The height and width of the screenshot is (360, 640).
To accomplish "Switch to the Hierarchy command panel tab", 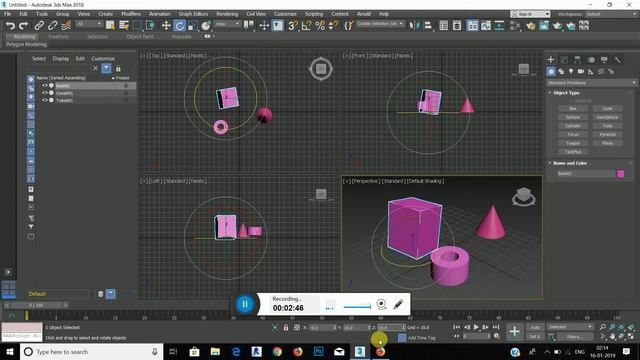I will (577, 60).
